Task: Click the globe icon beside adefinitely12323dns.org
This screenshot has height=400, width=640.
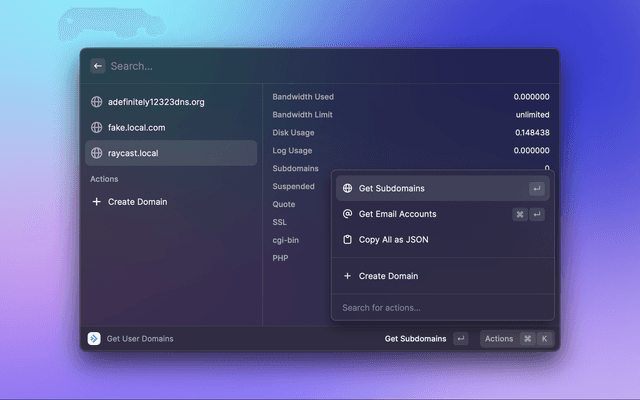Action: 97,102
